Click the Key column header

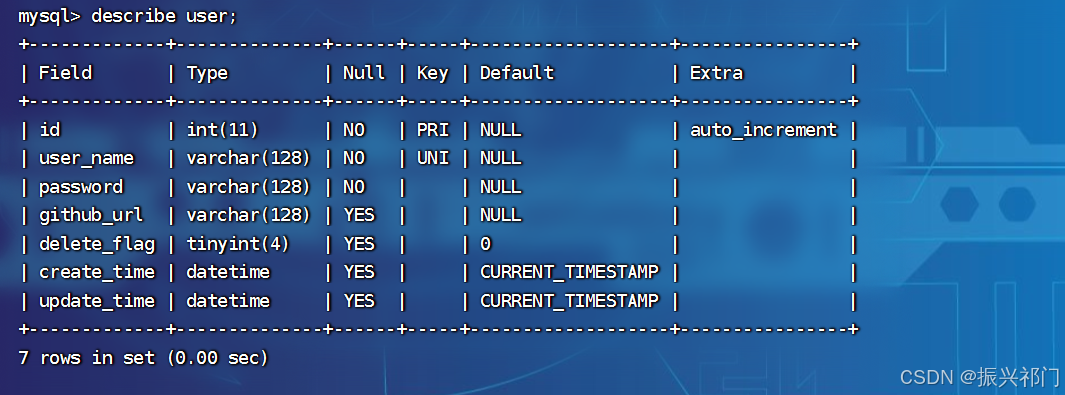433,73
